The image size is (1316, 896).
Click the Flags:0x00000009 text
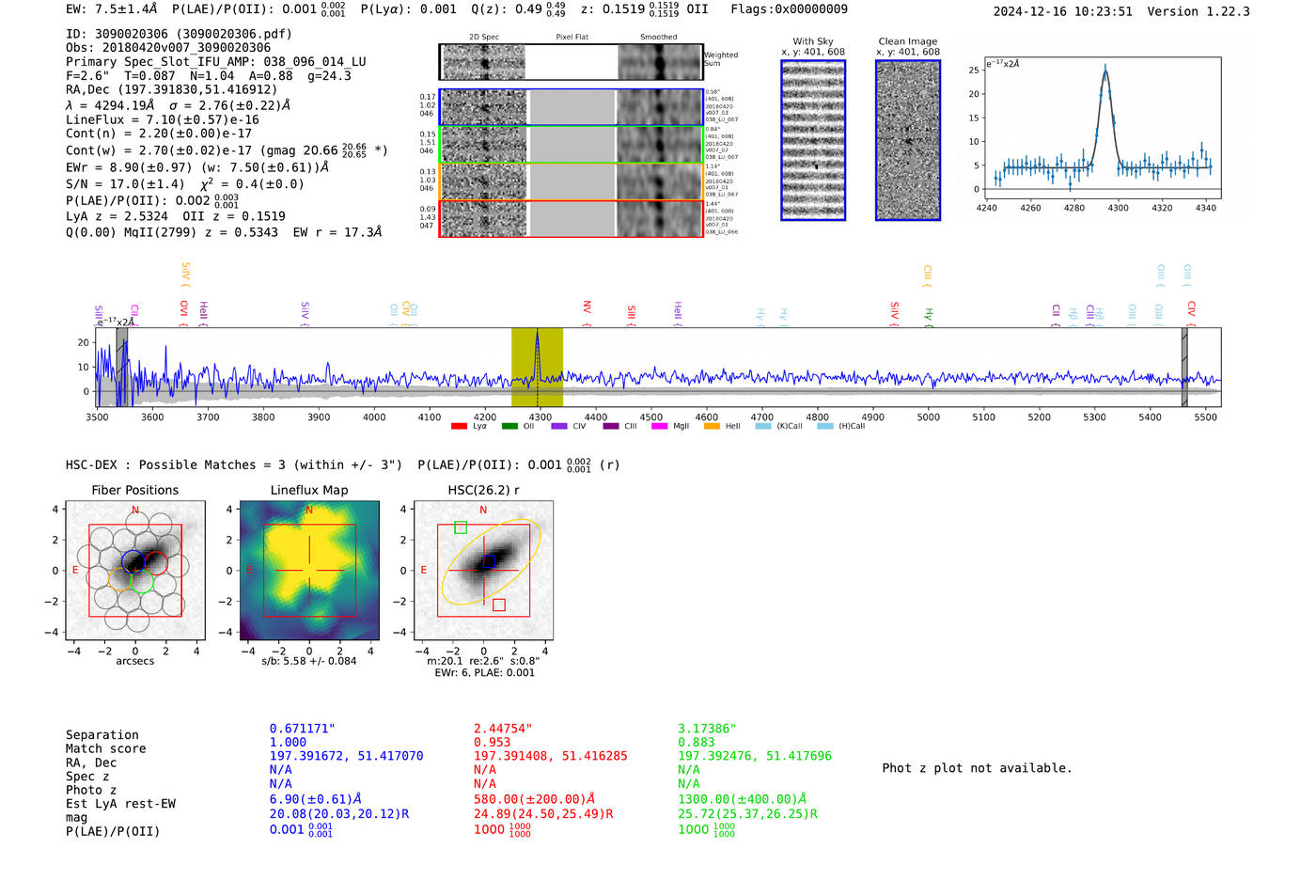tap(789, 9)
